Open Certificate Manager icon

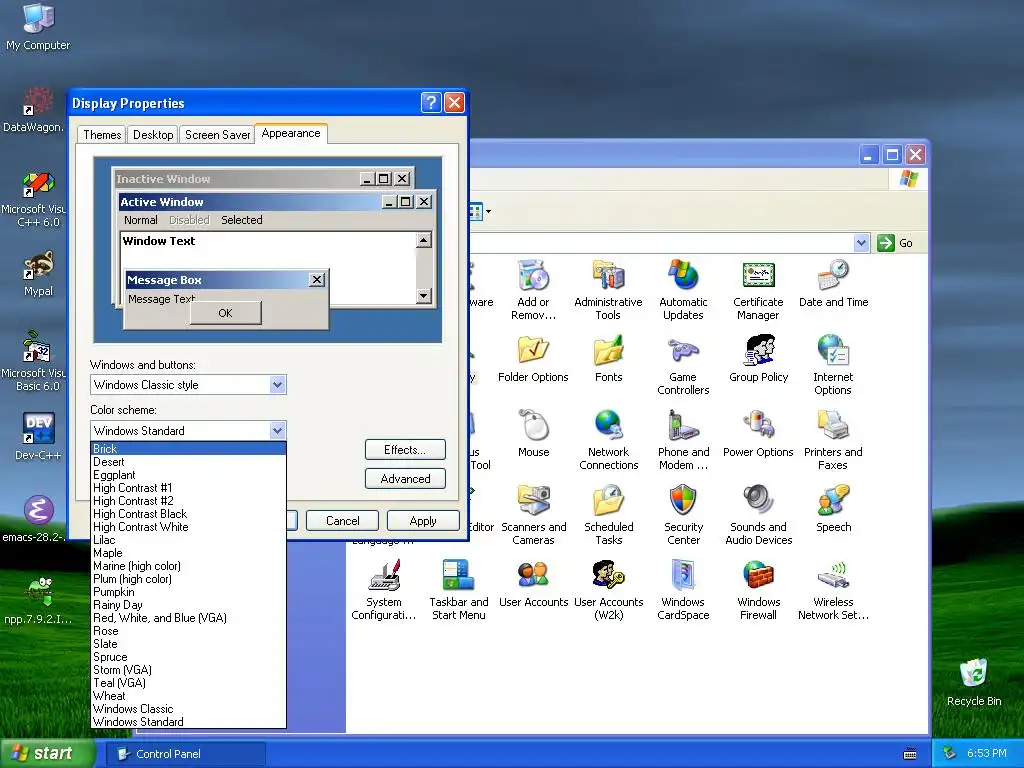pos(758,289)
